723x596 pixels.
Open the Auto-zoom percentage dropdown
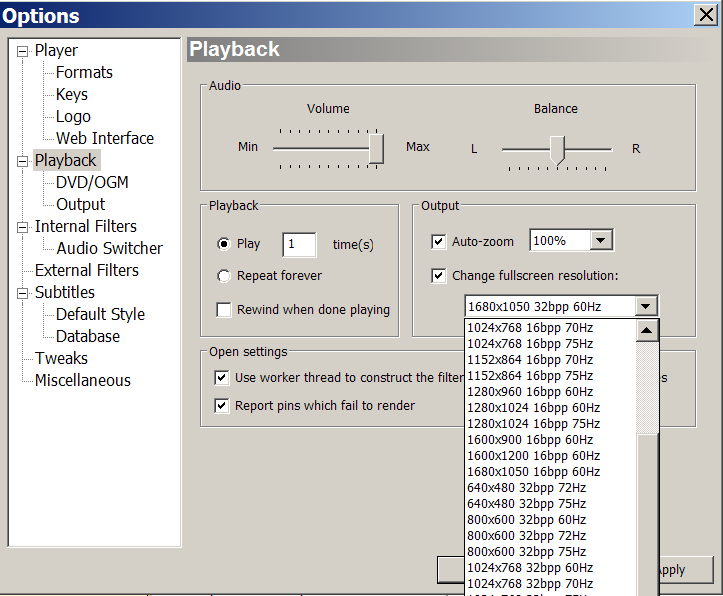pos(600,241)
